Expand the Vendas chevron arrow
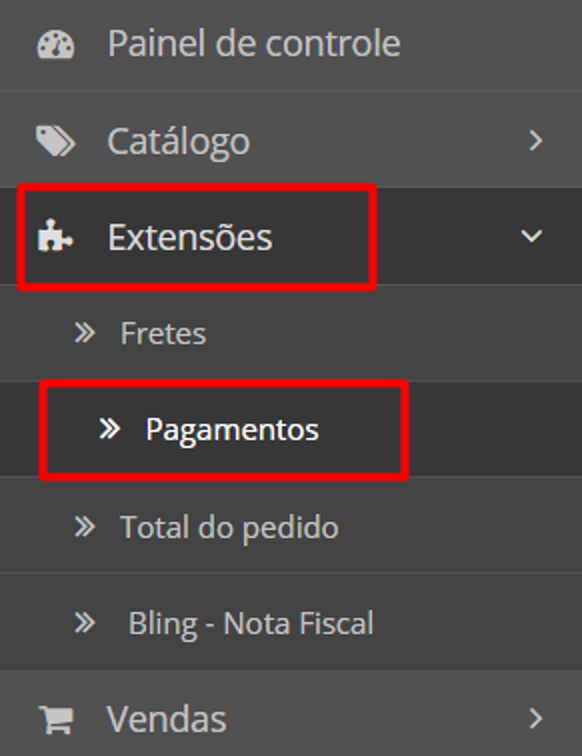The height and width of the screenshot is (756, 582). pyautogui.click(x=536, y=718)
